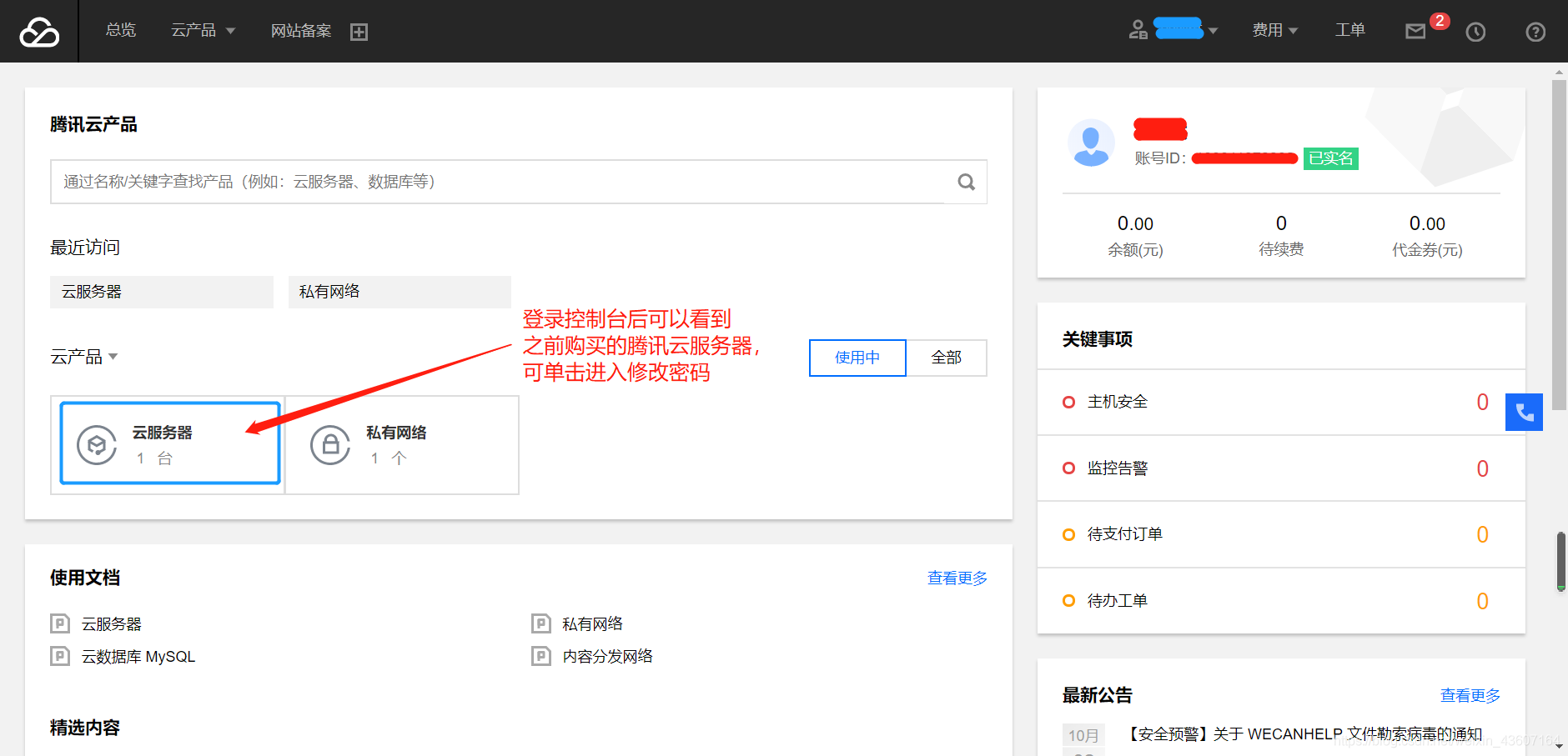Screen dimensions: 1568x756
Task: Click the 待支付订单 count value 0
Action: tap(1482, 534)
